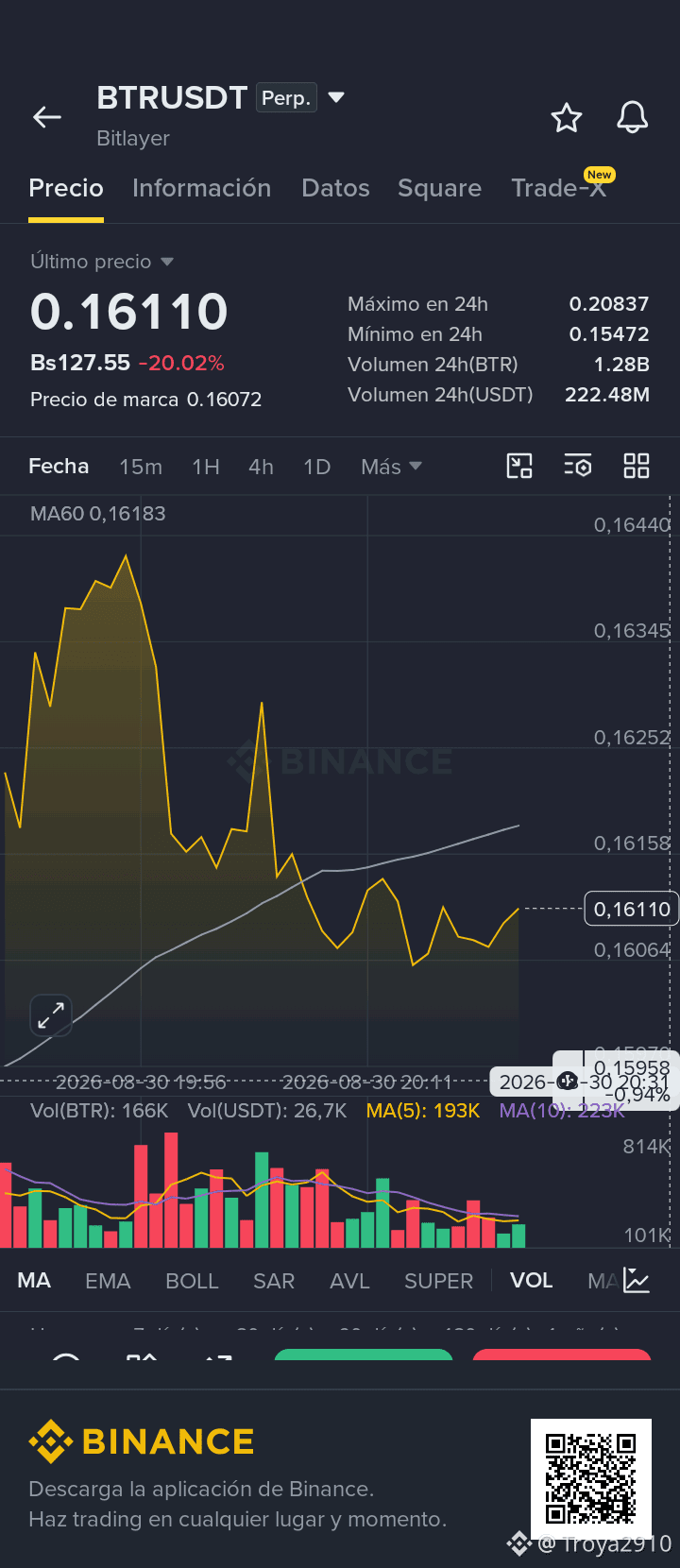Tap the -20.02% change value
This screenshot has width=680, height=1568.
(x=181, y=363)
